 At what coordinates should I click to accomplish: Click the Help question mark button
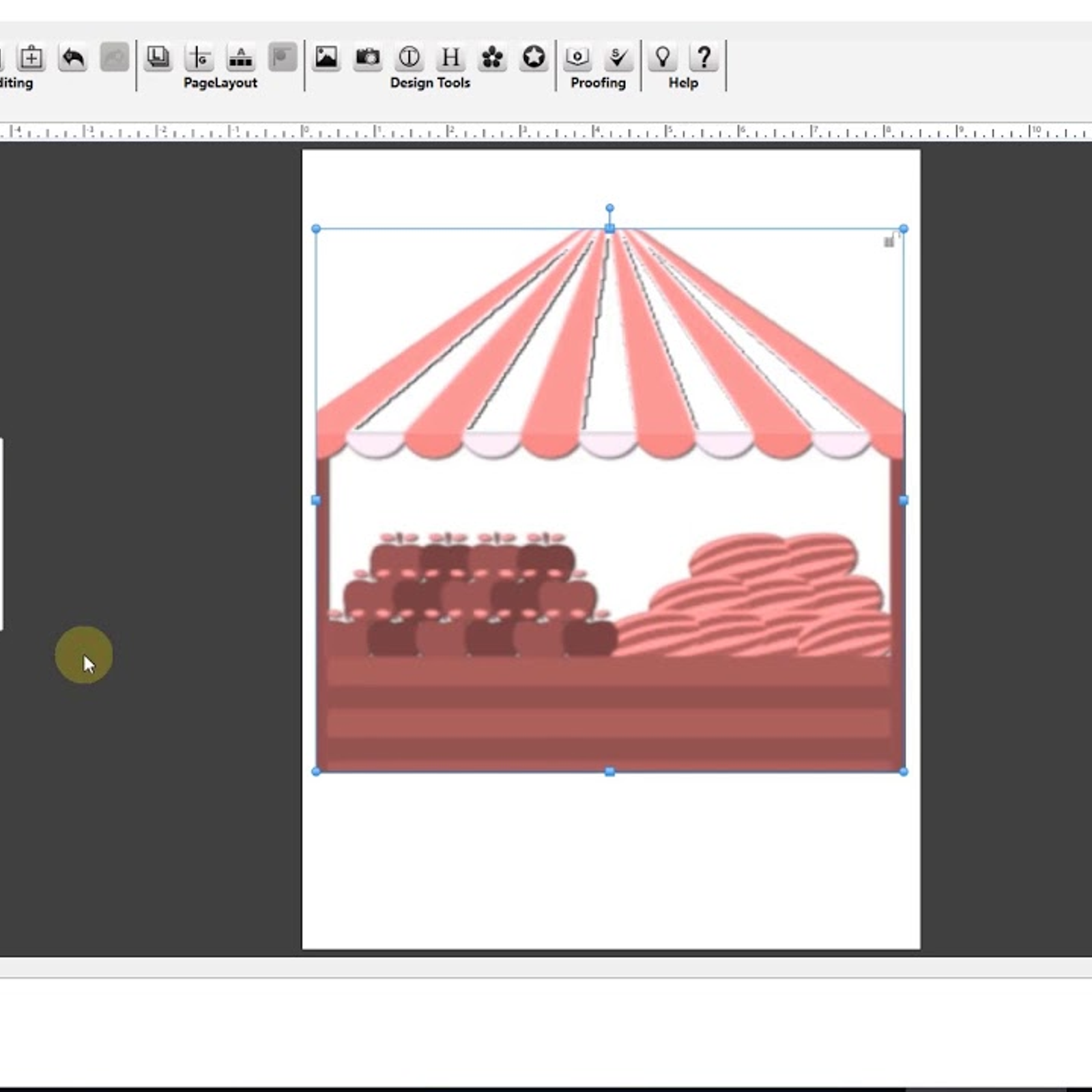[704, 59]
